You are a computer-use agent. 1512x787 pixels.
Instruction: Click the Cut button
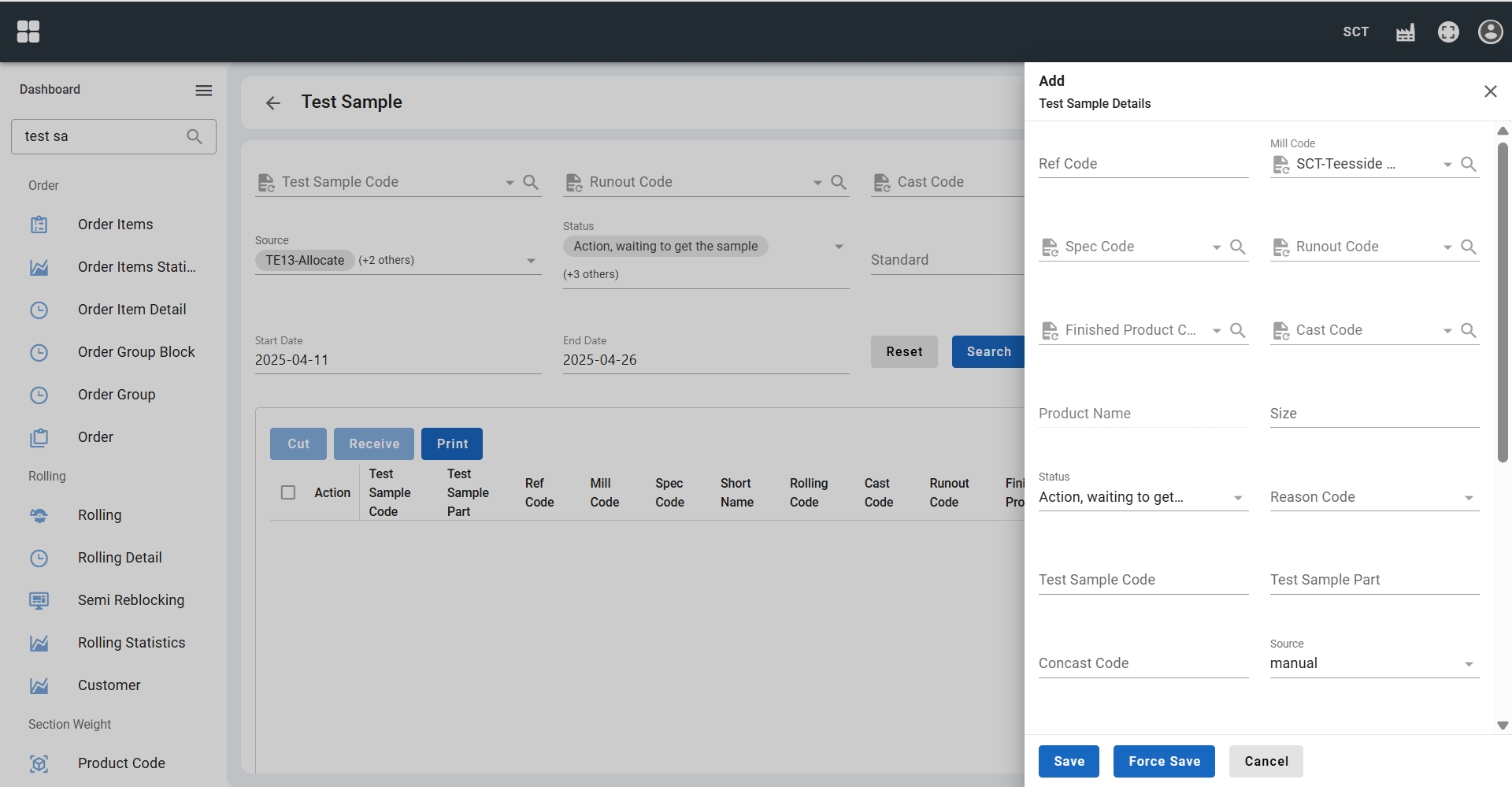coord(298,444)
